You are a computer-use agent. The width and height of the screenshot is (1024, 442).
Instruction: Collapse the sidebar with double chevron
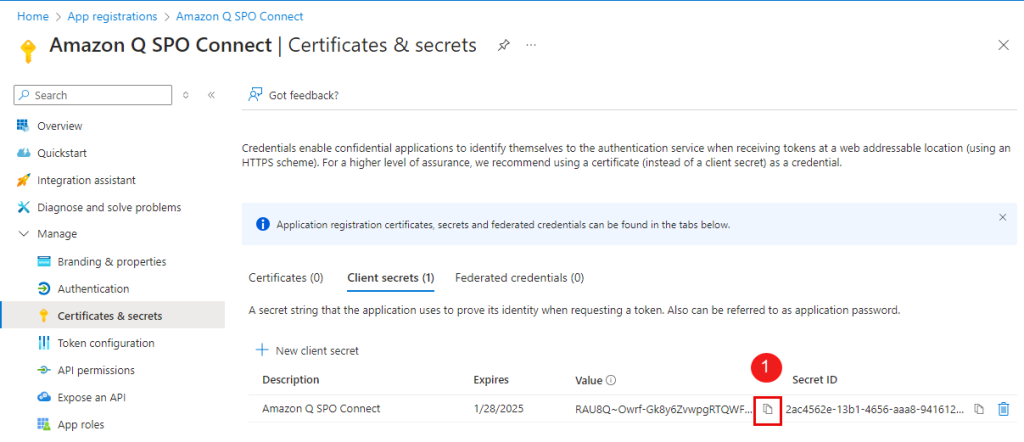pos(211,95)
